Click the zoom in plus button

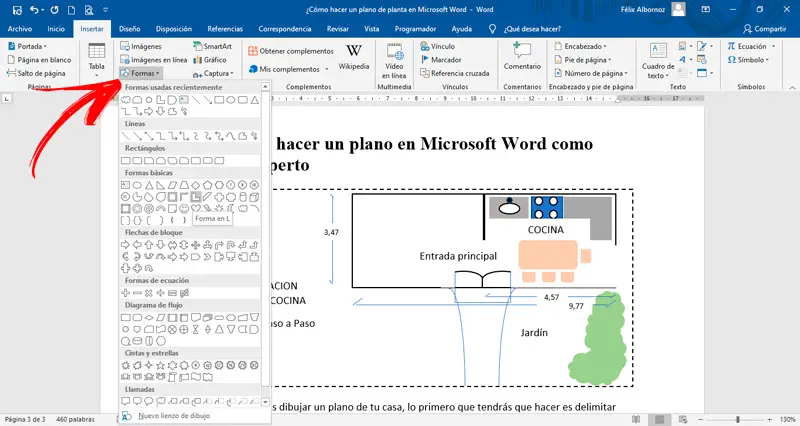[x=769, y=419]
